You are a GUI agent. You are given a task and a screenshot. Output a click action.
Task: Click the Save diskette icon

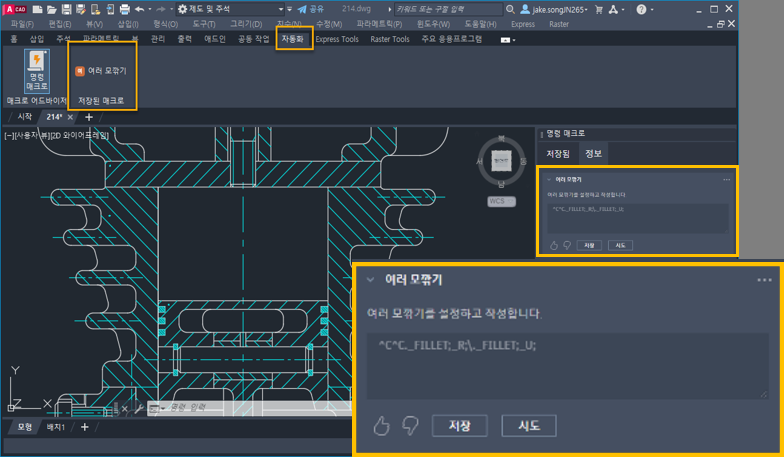[66, 9]
